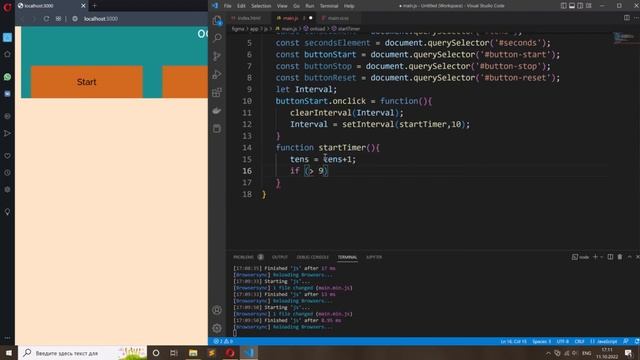
Task: Split the terminal pane
Action: 610,257
